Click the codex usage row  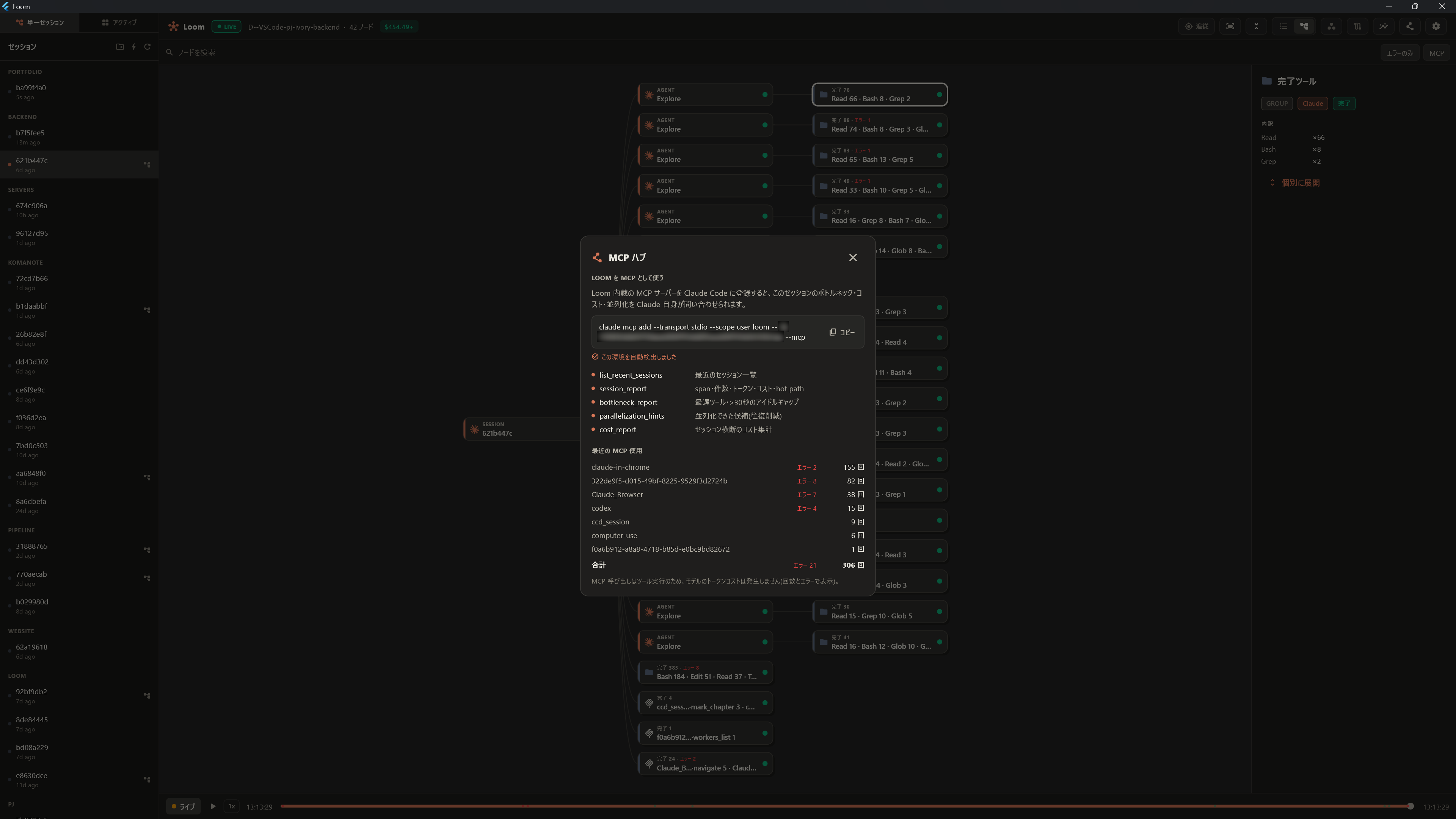pyautogui.click(x=728, y=509)
